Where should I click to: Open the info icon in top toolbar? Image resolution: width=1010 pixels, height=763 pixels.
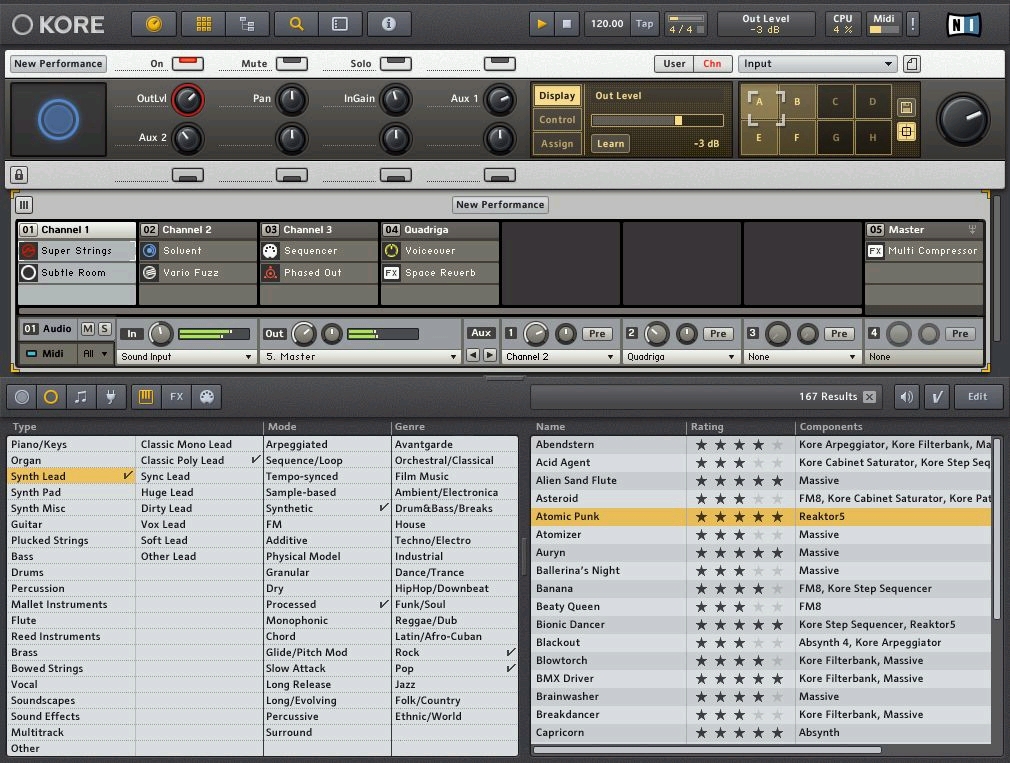pos(388,24)
